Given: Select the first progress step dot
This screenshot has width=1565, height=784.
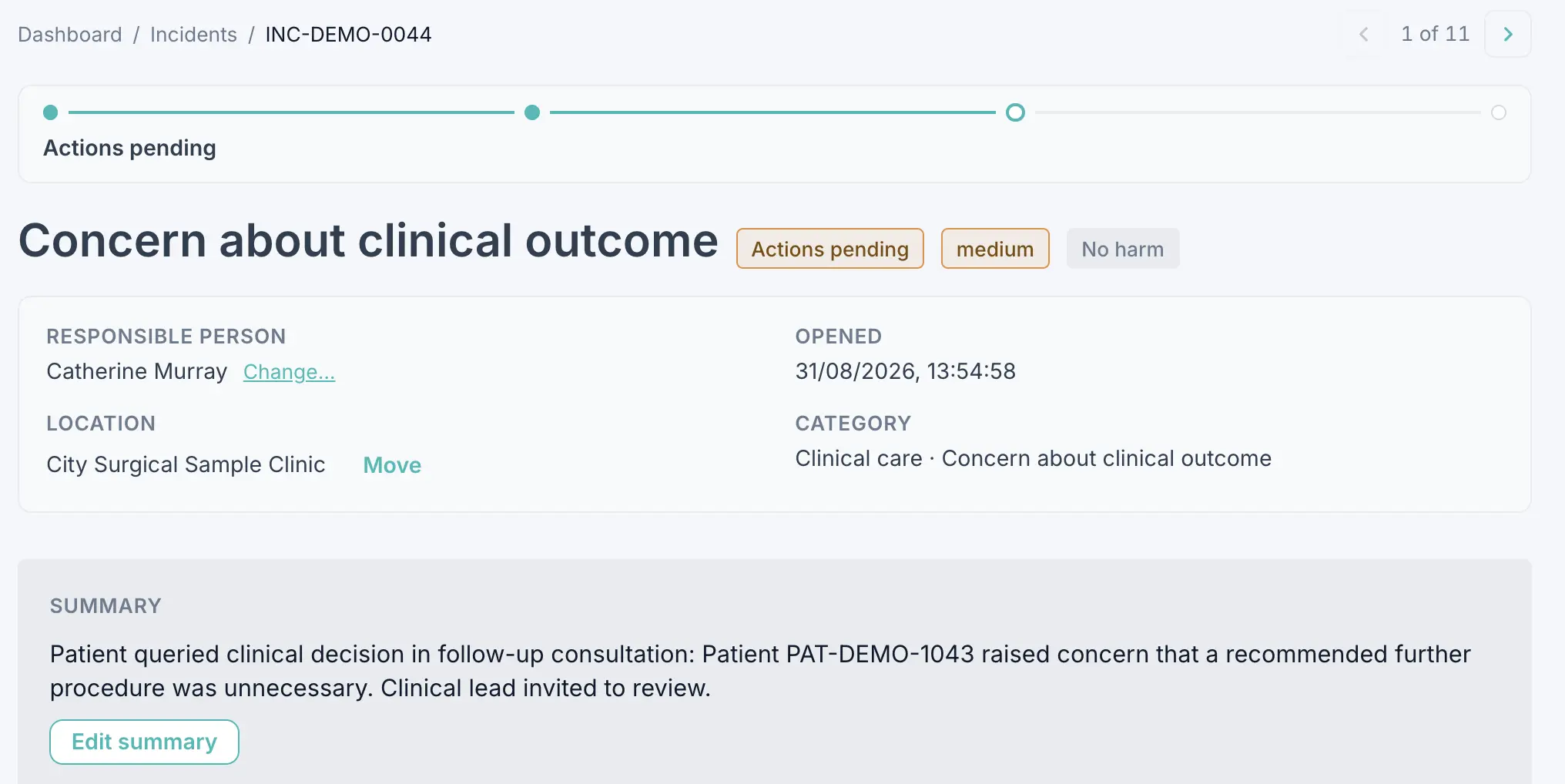Looking at the screenshot, I should 51,112.
